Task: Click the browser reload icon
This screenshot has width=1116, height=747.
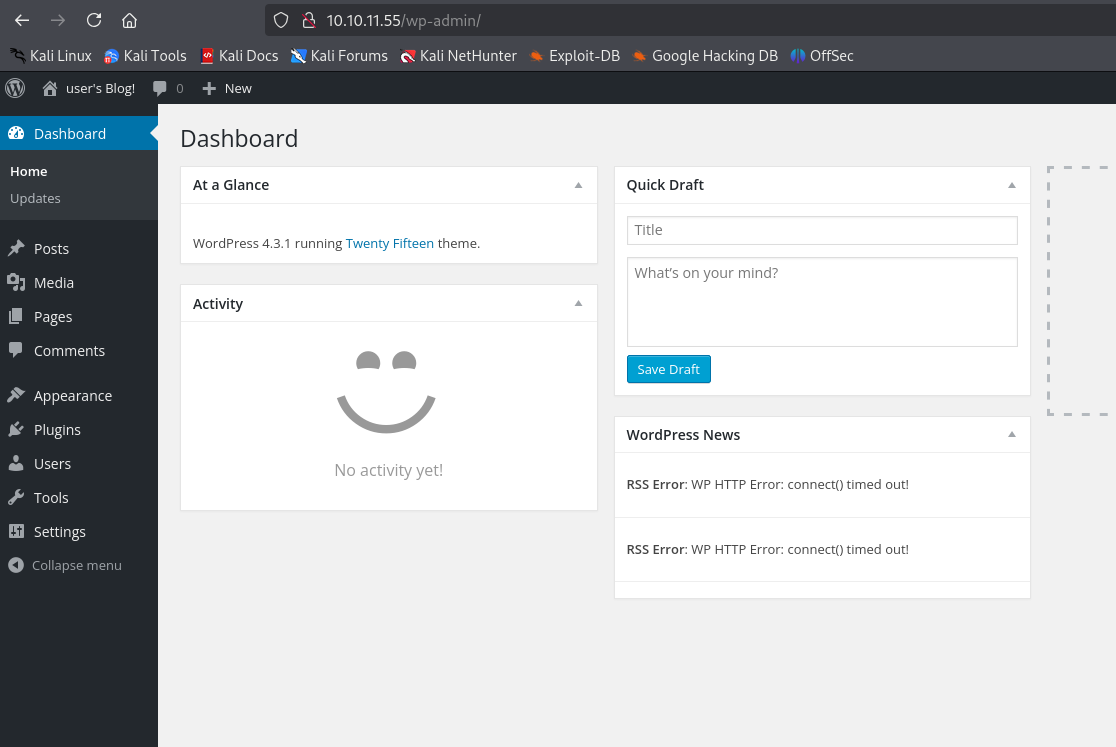Action: [x=94, y=20]
